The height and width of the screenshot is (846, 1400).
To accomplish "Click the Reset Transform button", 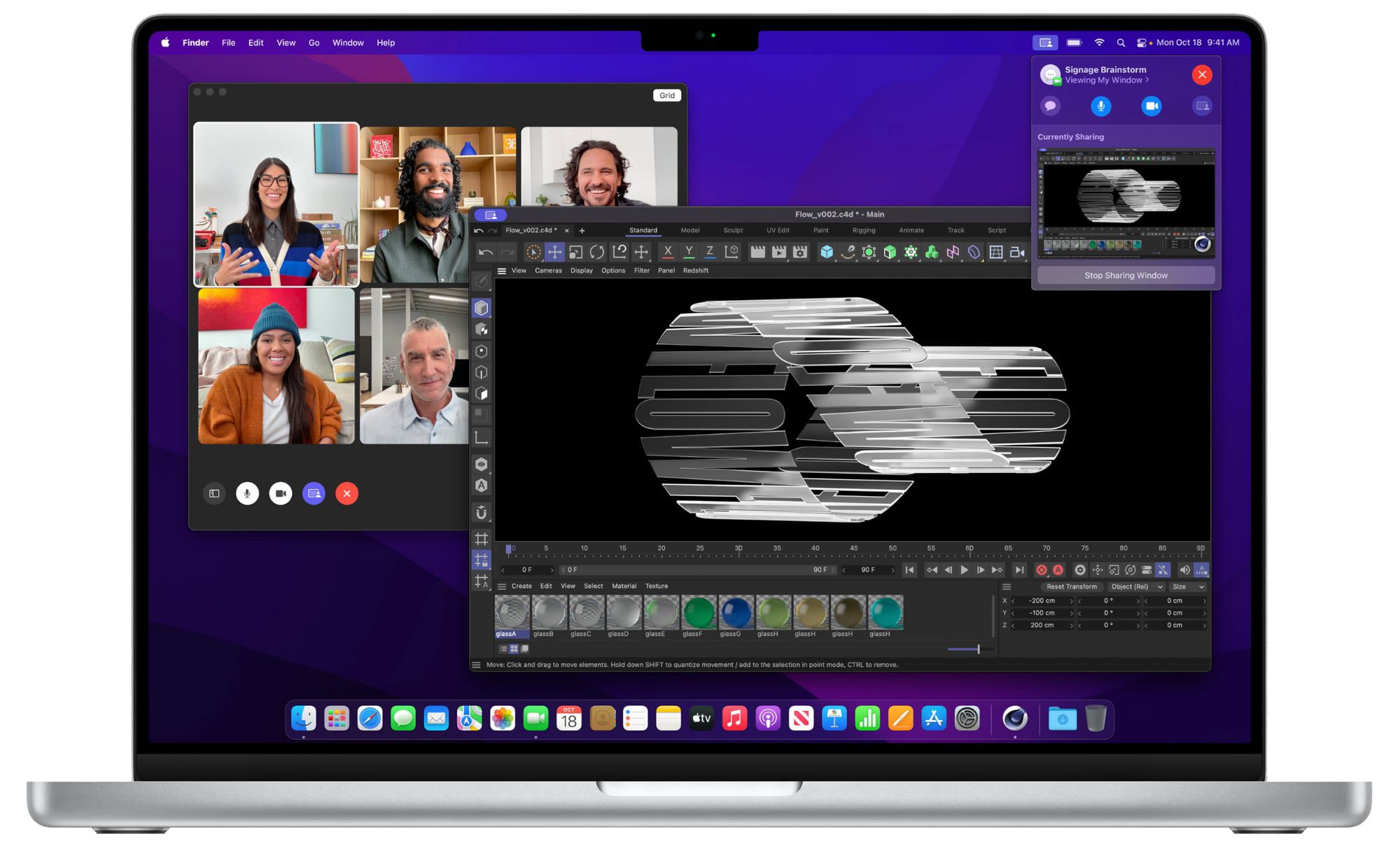I will tap(1072, 587).
